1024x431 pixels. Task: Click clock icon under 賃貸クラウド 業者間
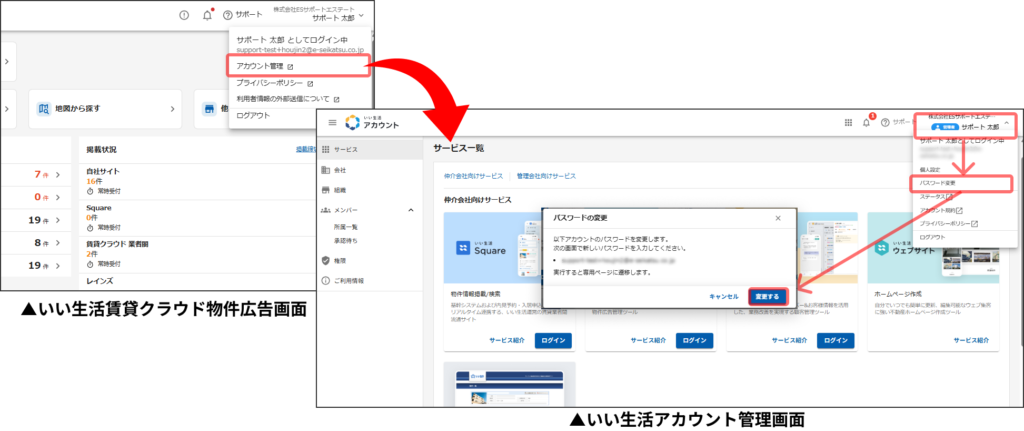coord(90,264)
